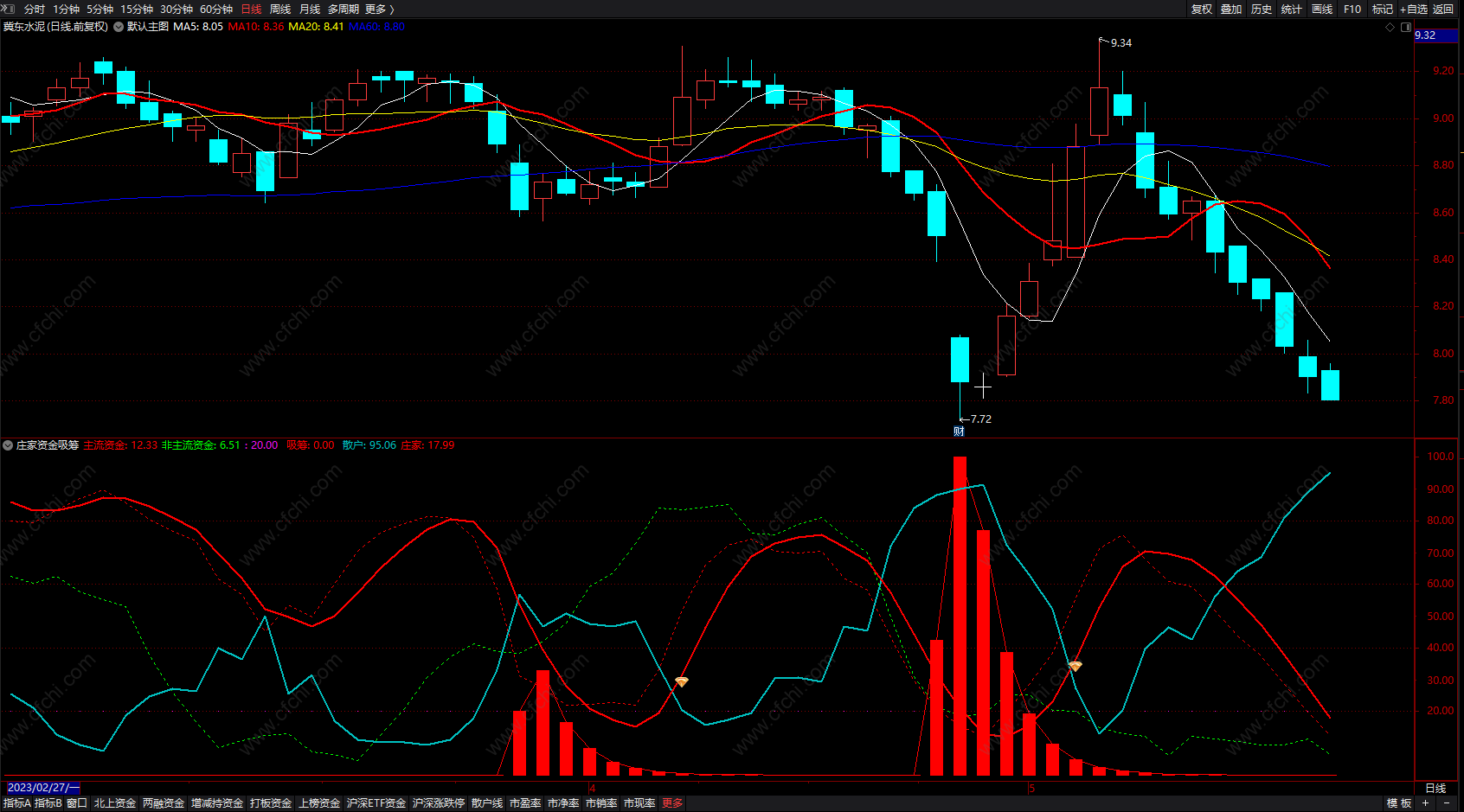Screen dimensions: 1464x812
Task: Open the 市净率 indicator tab
Action: (563, 803)
